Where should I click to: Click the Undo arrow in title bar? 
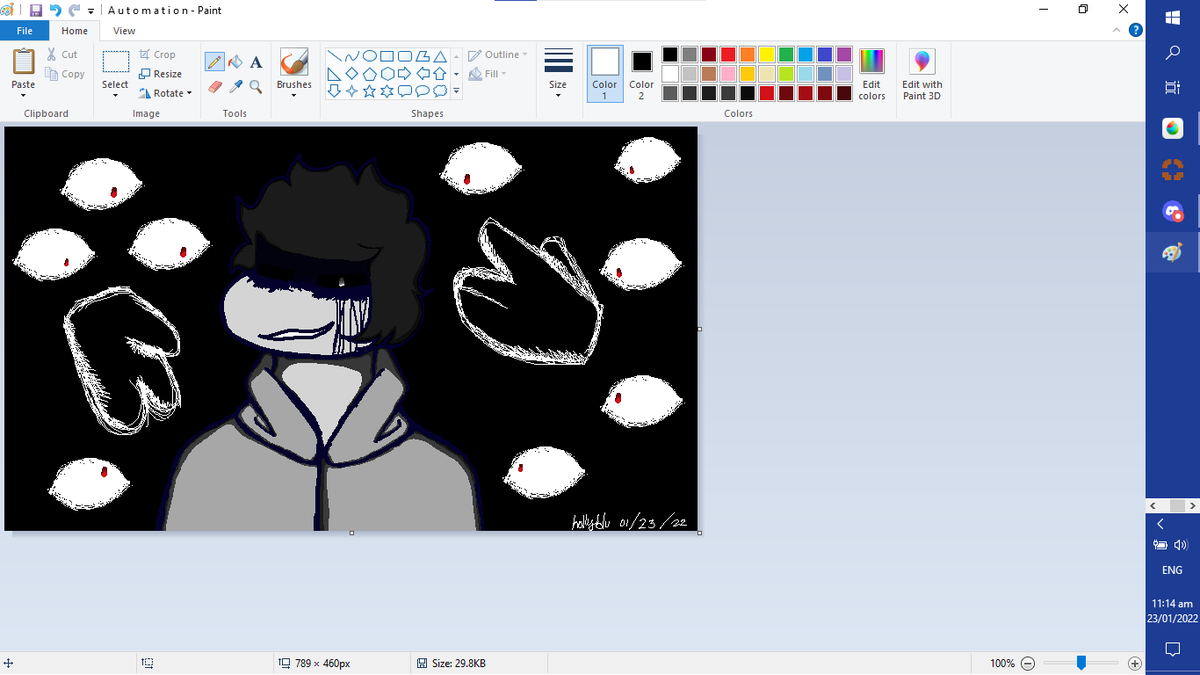click(56, 10)
